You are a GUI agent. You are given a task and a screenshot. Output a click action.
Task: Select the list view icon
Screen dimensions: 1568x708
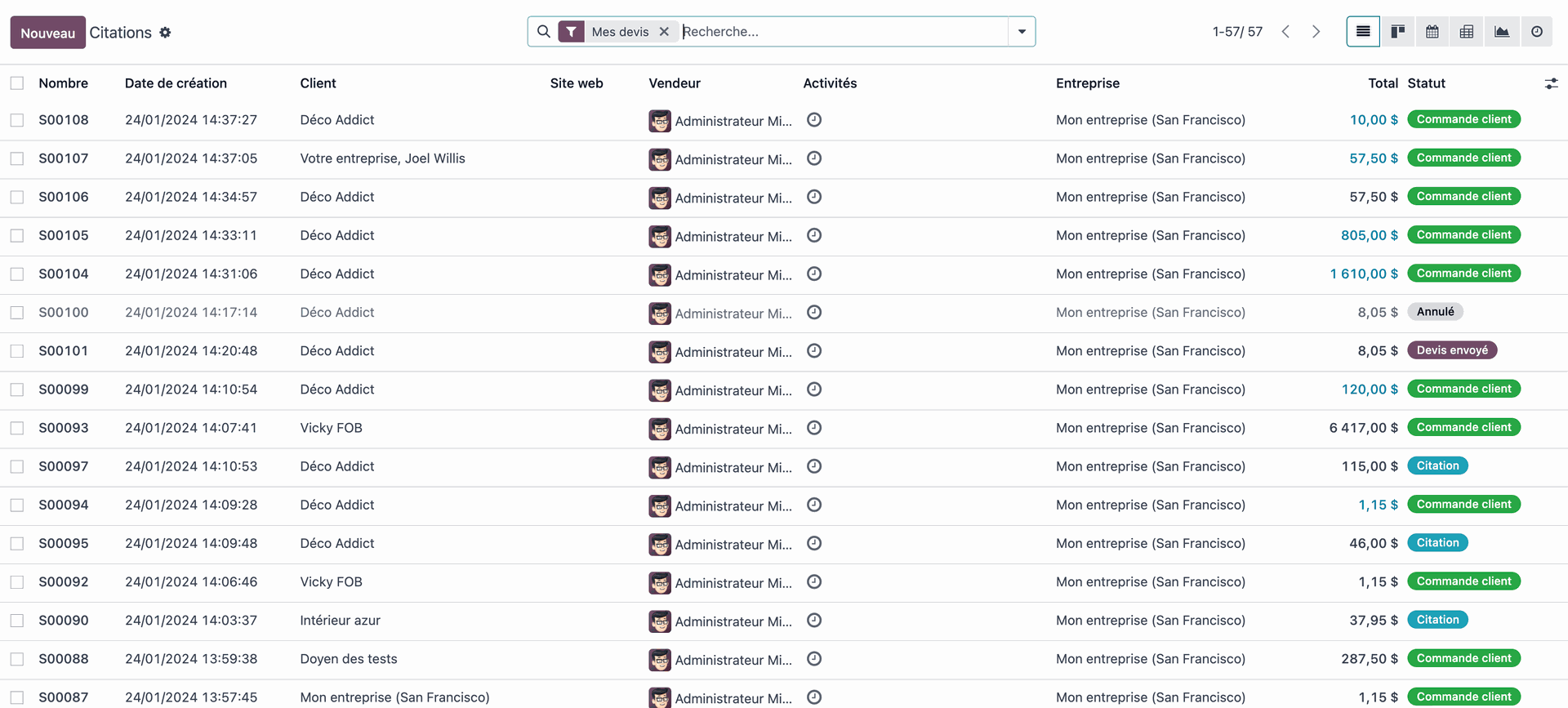(1363, 32)
